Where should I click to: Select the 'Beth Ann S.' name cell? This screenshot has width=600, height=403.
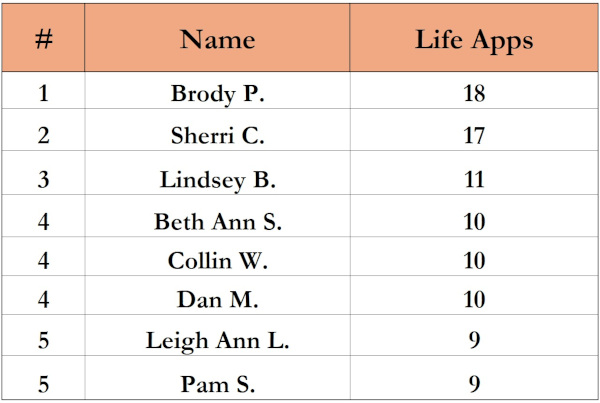pyautogui.click(x=217, y=215)
